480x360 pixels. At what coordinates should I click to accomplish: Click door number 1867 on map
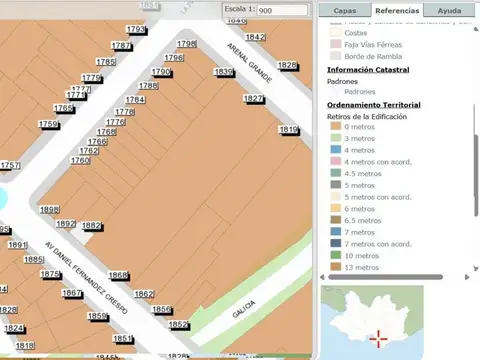[x=72, y=293]
